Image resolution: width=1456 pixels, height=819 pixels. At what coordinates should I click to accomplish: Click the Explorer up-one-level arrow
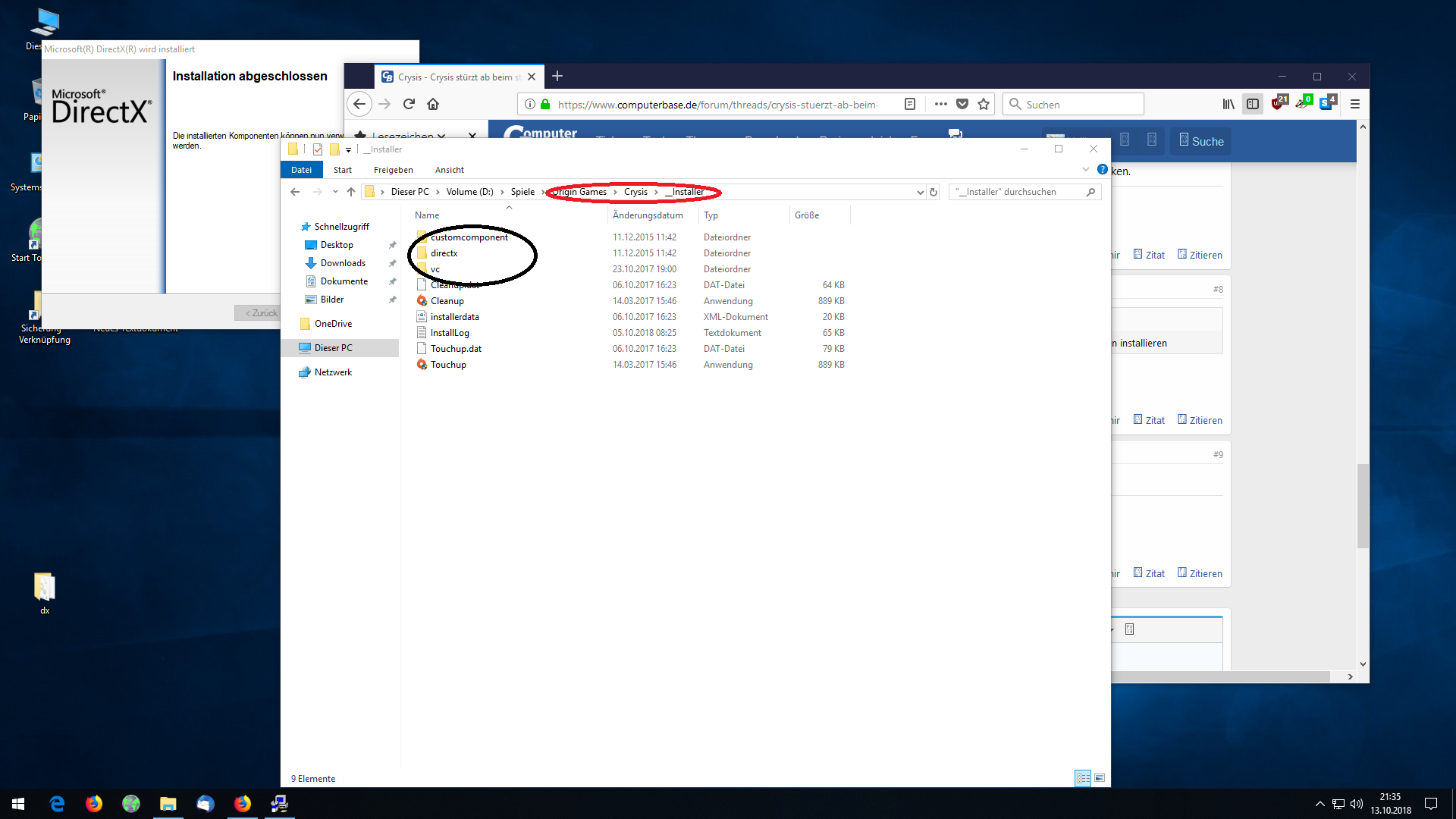click(x=351, y=192)
